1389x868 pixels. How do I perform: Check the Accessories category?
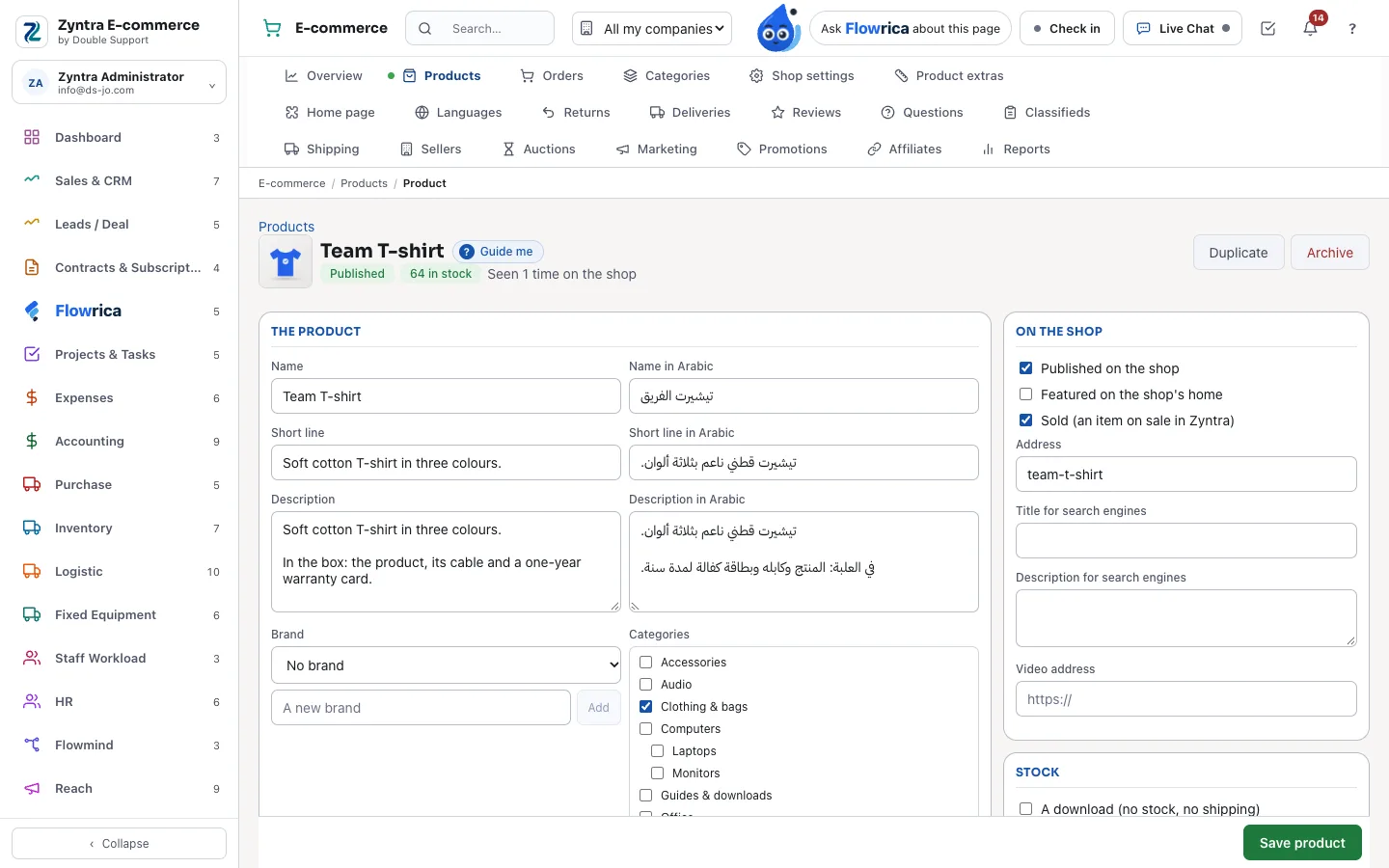pyautogui.click(x=646, y=663)
